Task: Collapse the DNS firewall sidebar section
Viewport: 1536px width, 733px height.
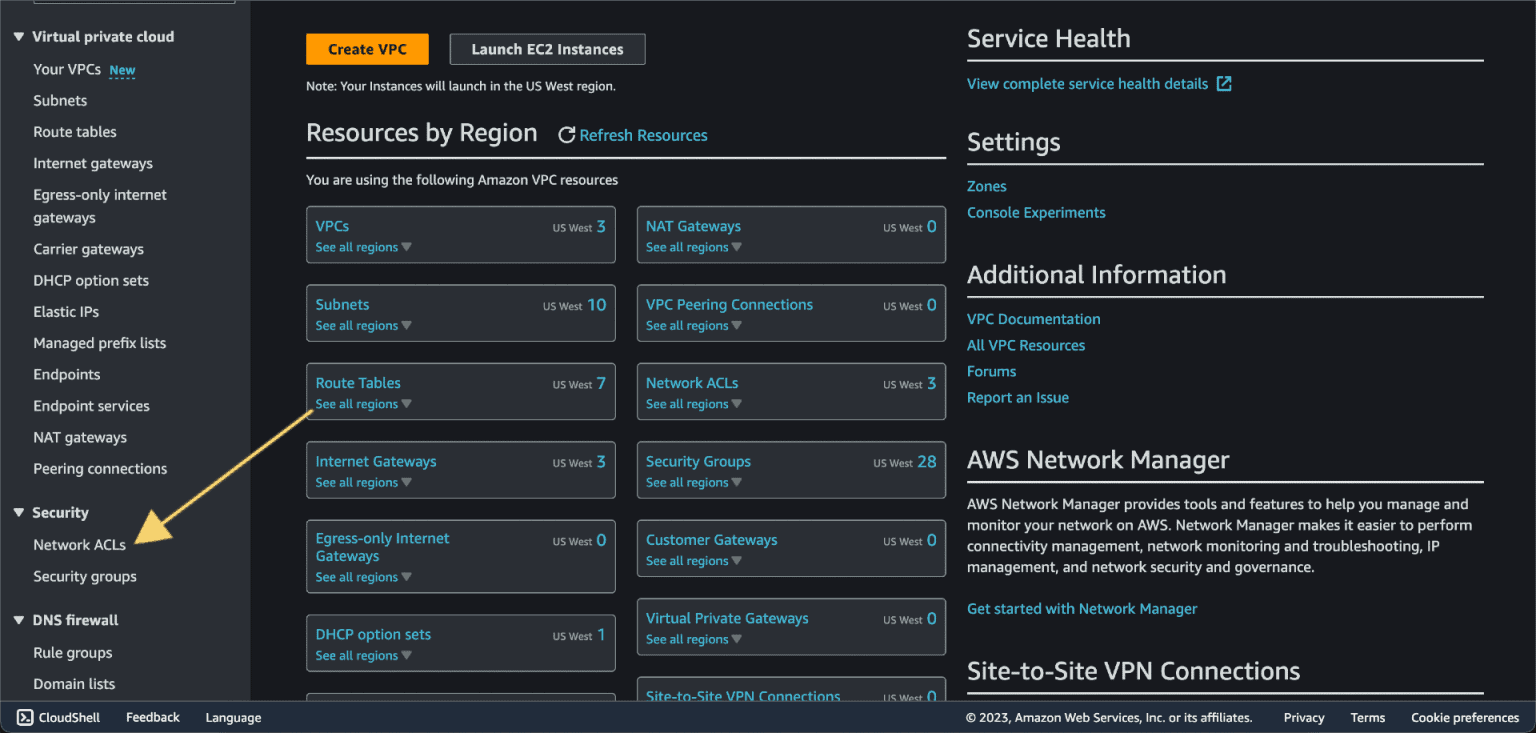Action: coord(17,620)
